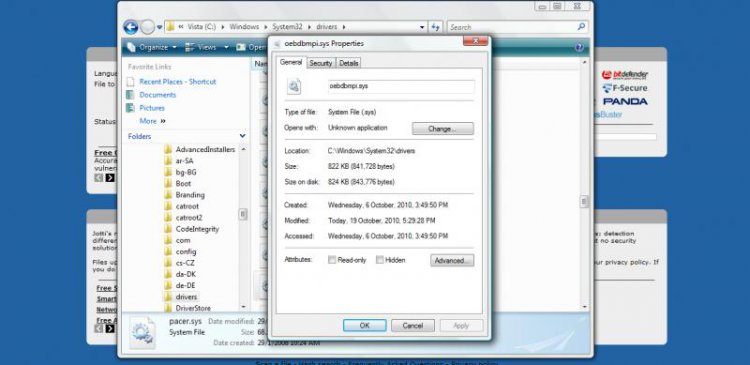
Task: Select the config folder
Action: [186, 252]
